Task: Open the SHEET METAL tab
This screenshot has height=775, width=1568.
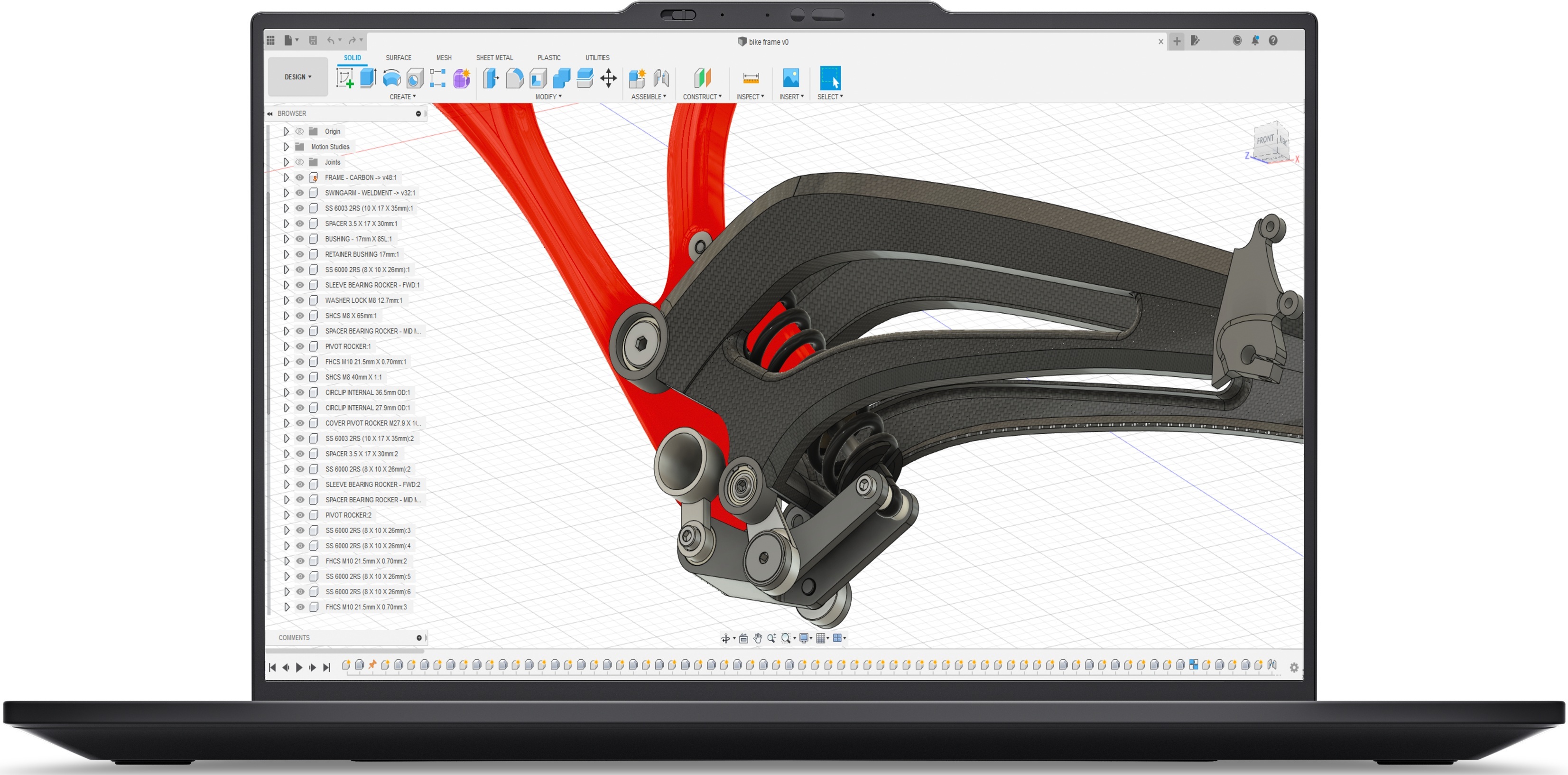Action: tap(494, 58)
